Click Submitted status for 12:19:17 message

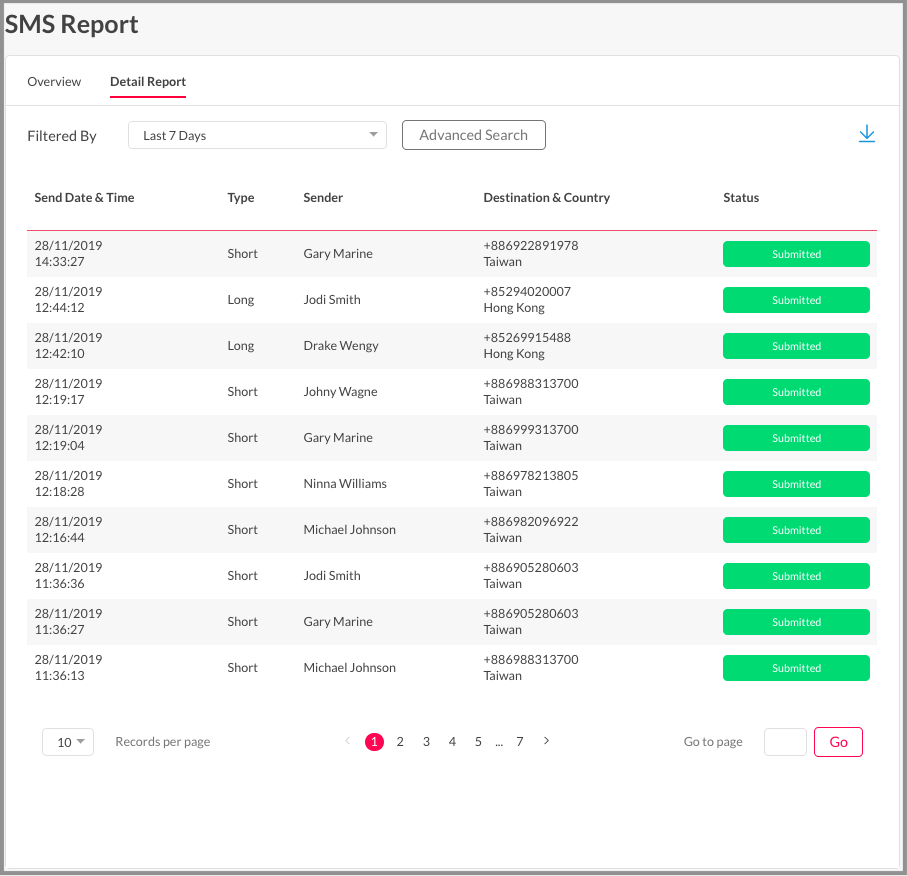[796, 392]
